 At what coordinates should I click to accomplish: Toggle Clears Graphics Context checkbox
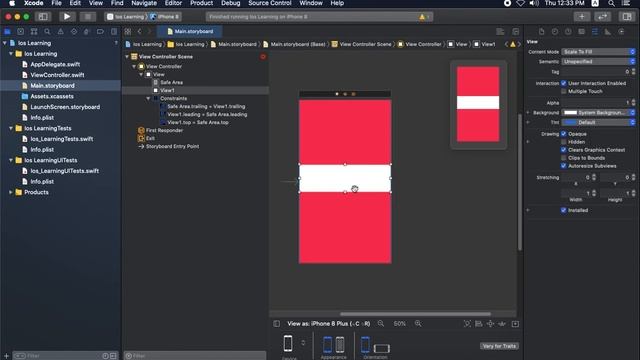pos(564,150)
